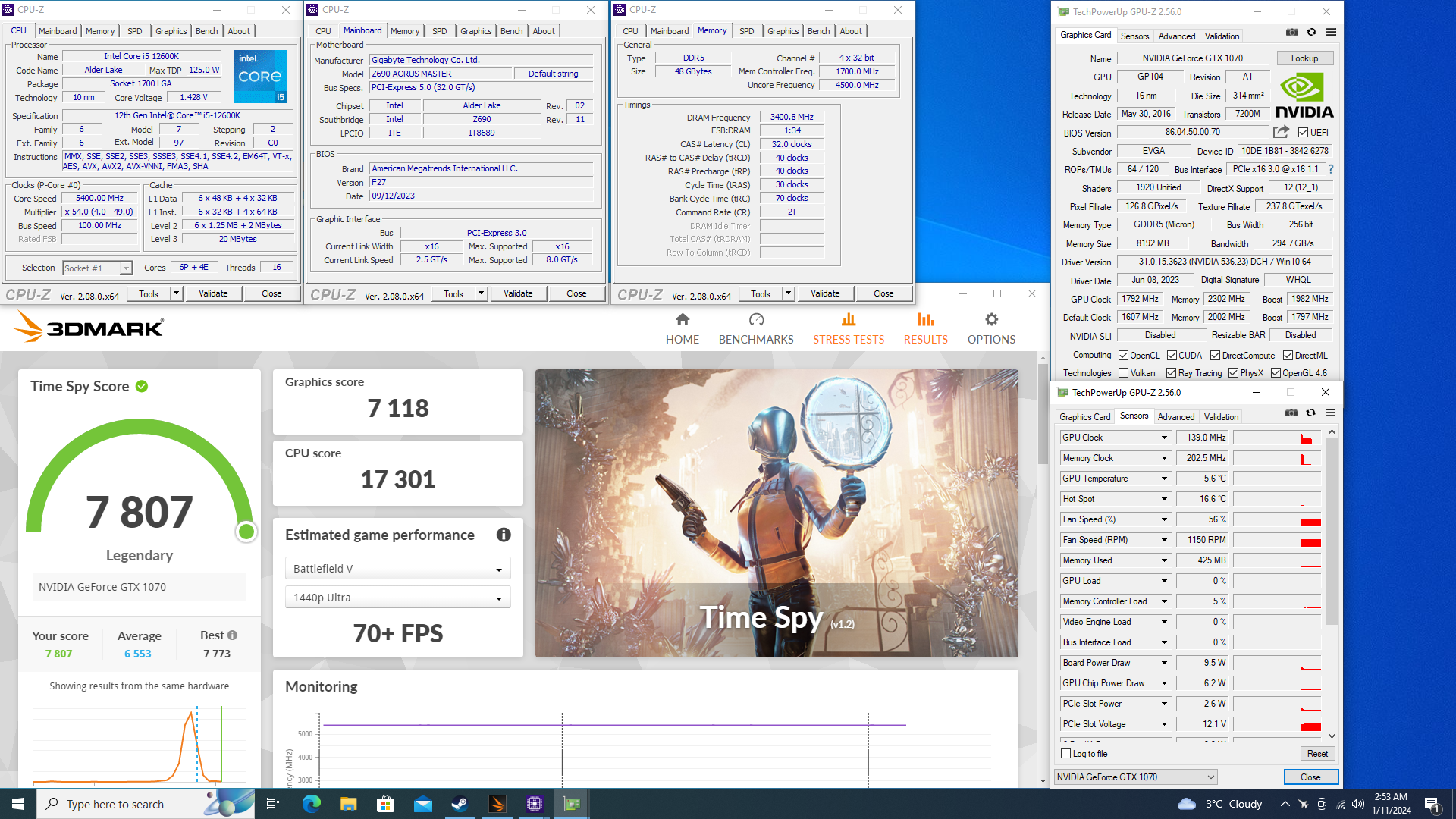Click Time Spy hero image
Viewport: 1456px width, 819px height.
[x=777, y=513]
